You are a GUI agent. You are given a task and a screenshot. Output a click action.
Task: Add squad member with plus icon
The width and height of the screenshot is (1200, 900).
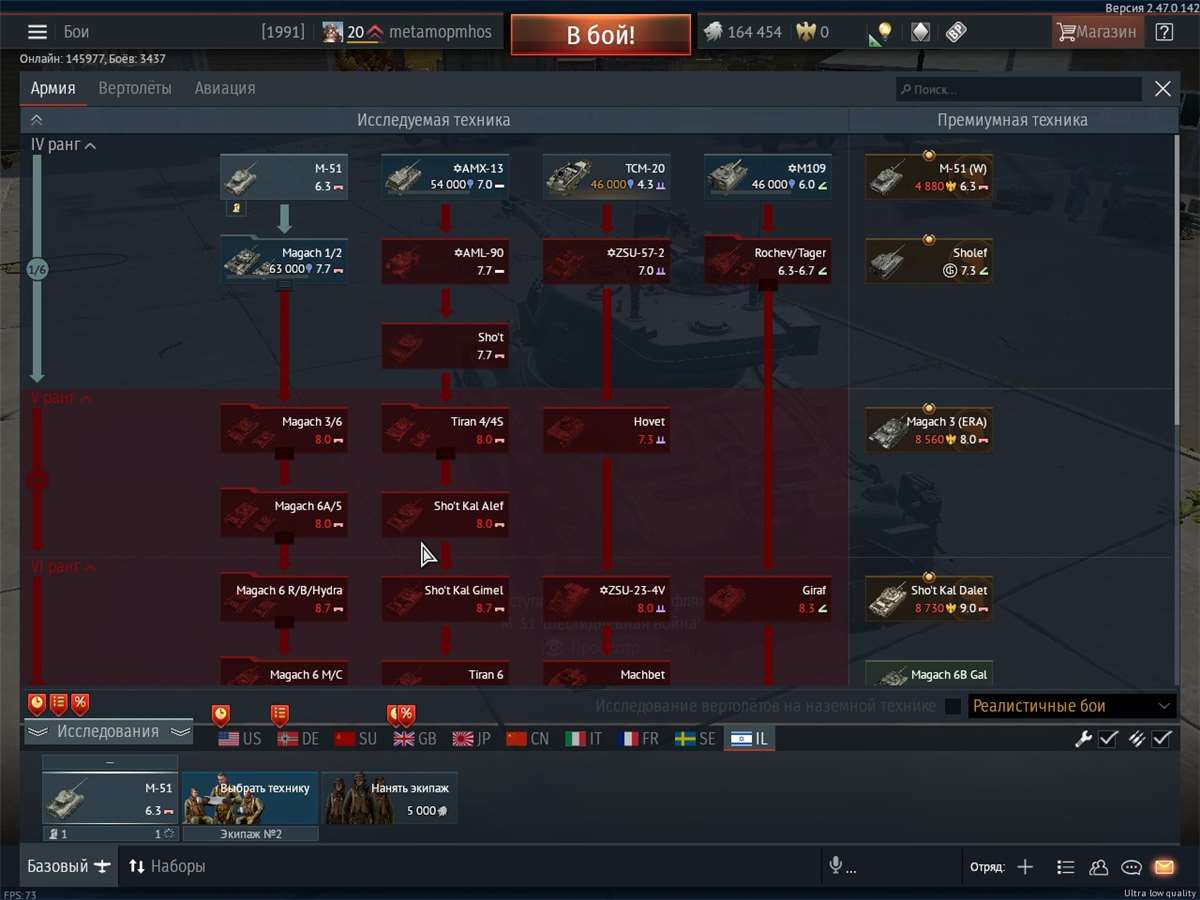point(1025,867)
